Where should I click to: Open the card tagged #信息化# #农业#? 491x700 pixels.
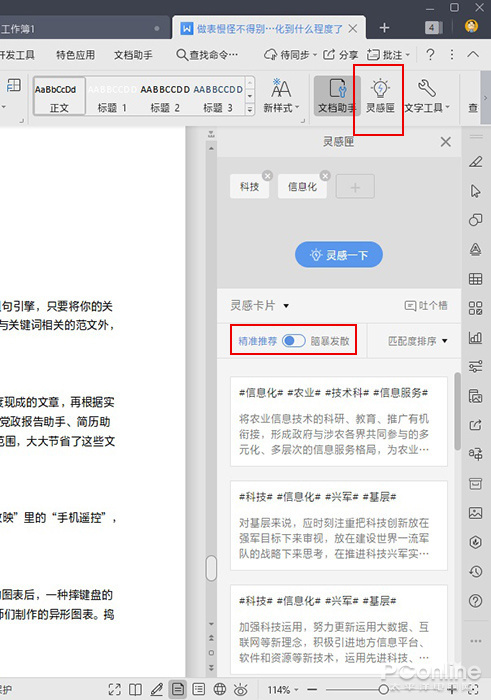[x=339, y=421]
